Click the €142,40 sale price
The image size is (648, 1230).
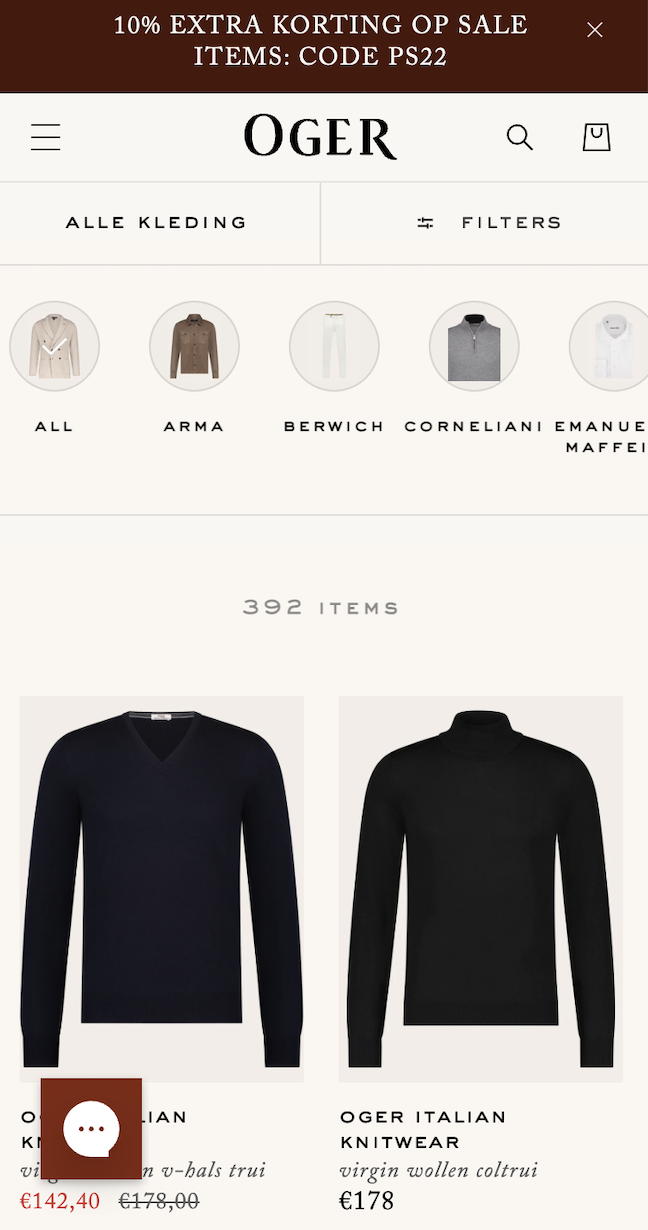pos(60,1201)
